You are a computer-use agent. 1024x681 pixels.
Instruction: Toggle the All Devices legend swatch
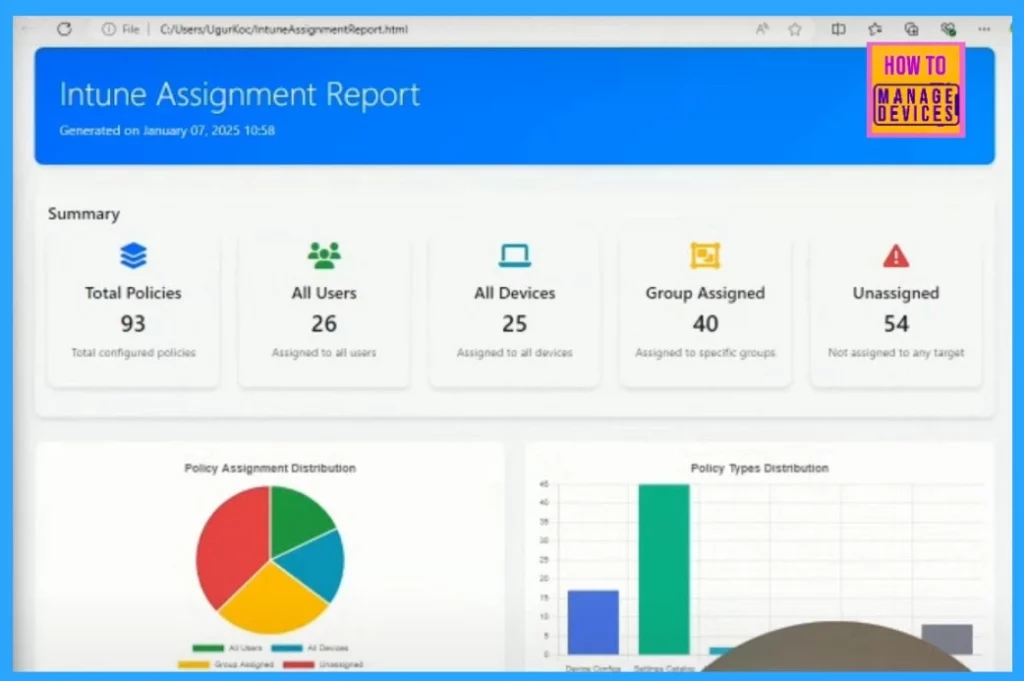287,648
